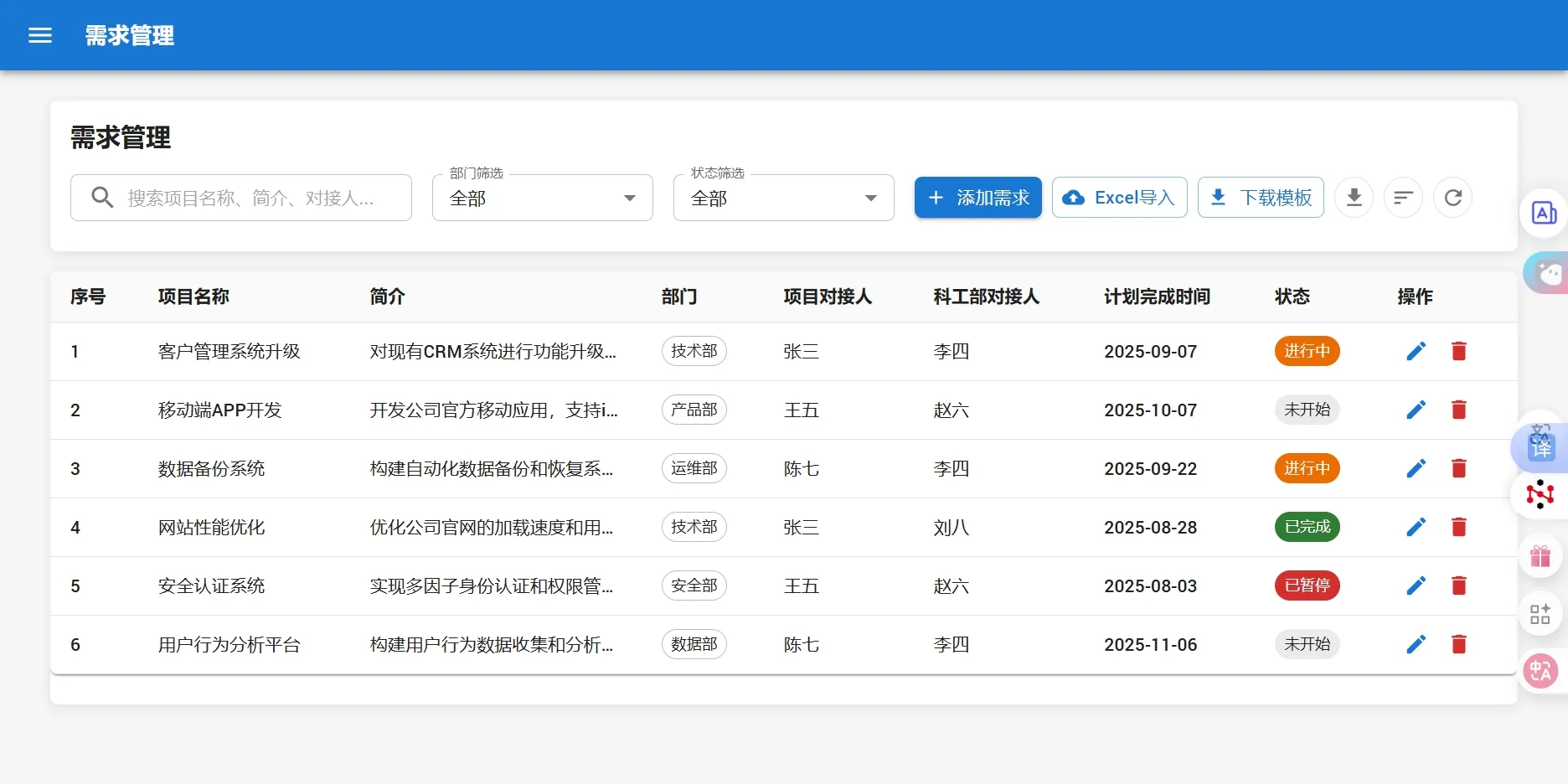1568x784 pixels.
Task: Click the export download icon button
Action: 1354,198
